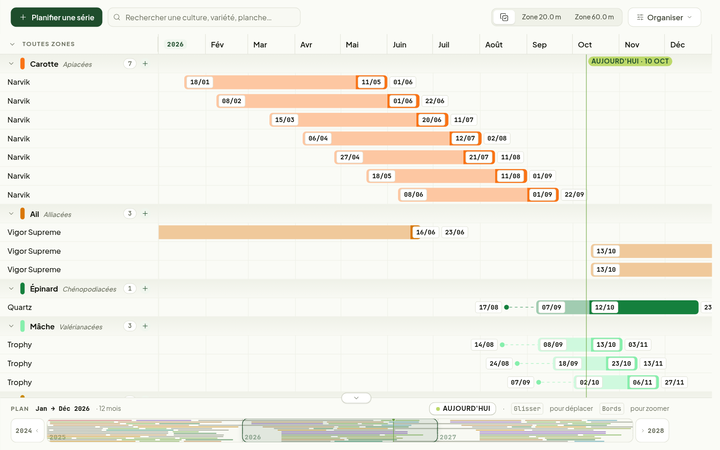The width and height of the screenshot is (720, 450).
Task: Select the Mai month header
Action: (352, 45)
